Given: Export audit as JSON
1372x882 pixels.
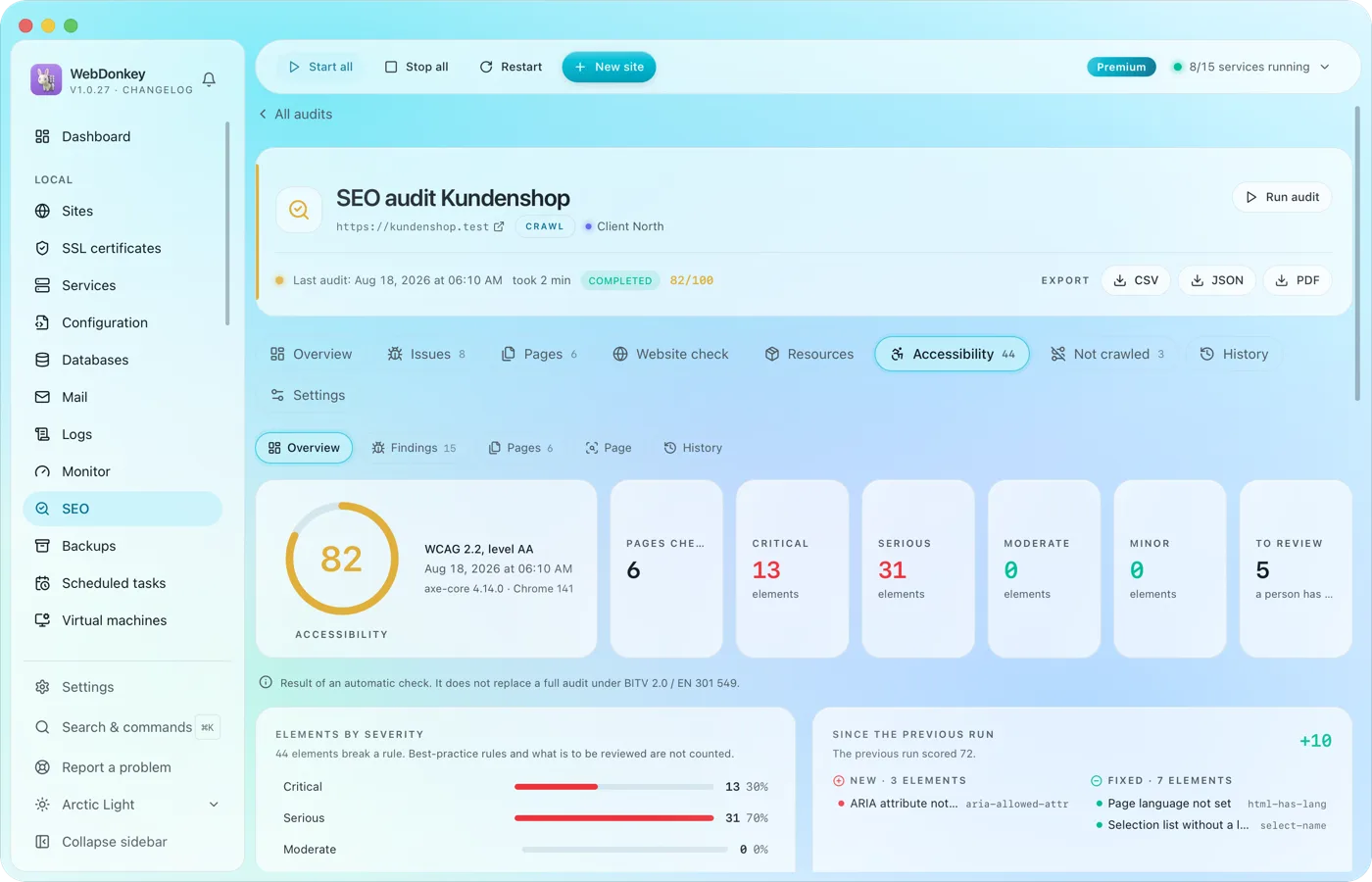Looking at the screenshot, I should [x=1216, y=280].
